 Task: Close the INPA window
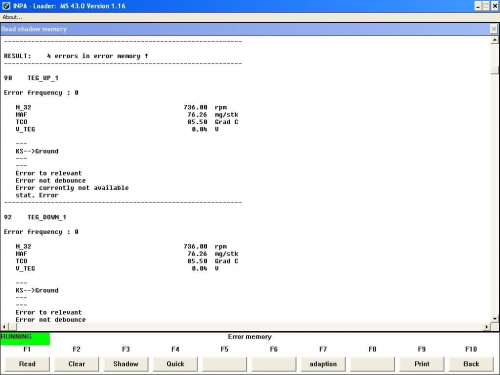(x=495, y=6)
